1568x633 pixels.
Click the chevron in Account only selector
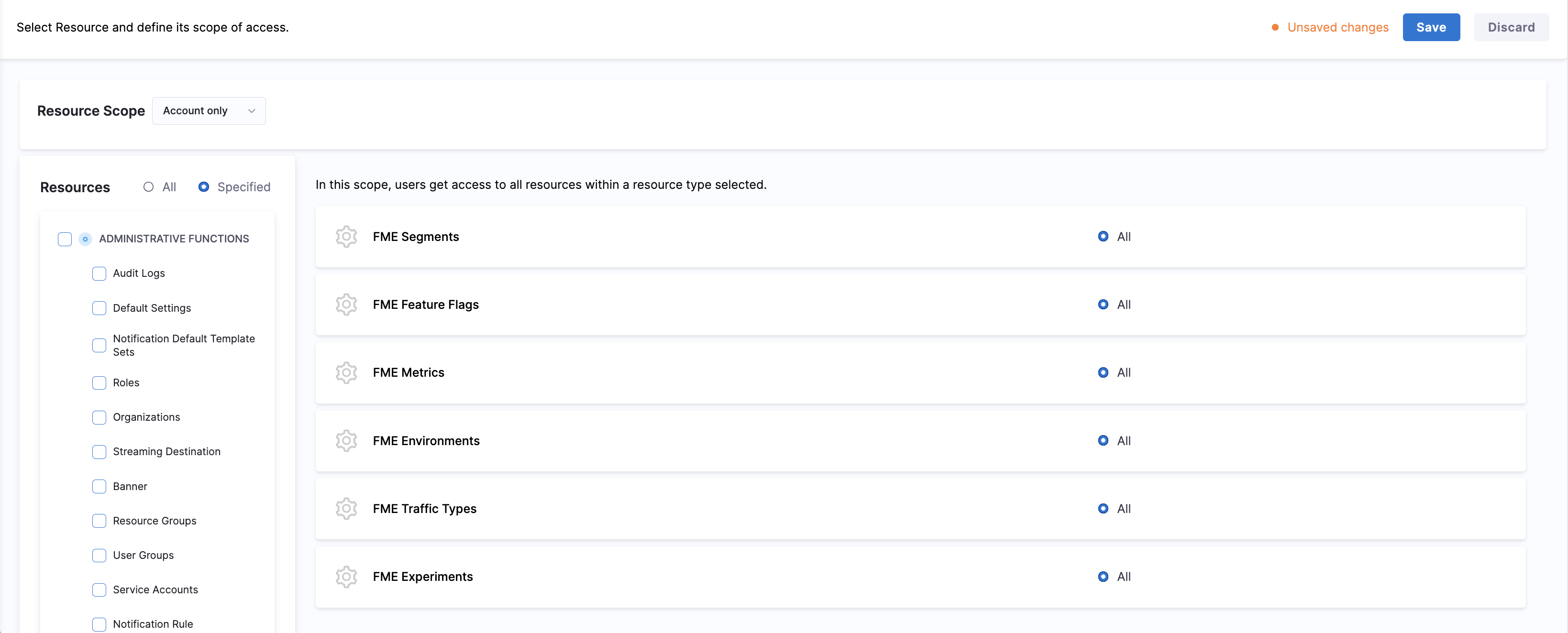pyautogui.click(x=252, y=111)
